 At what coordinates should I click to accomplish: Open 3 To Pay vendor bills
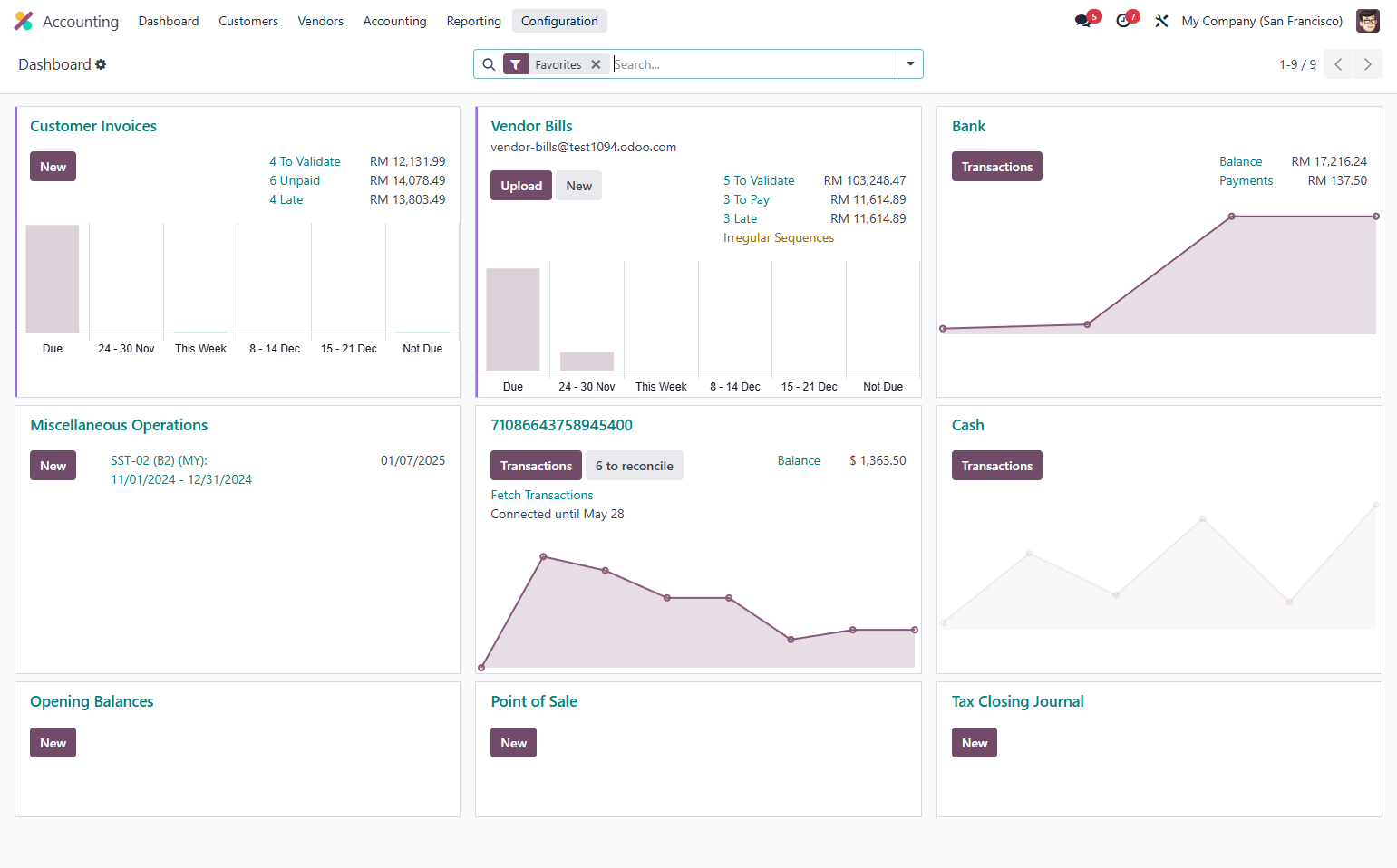(x=746, y=199)
